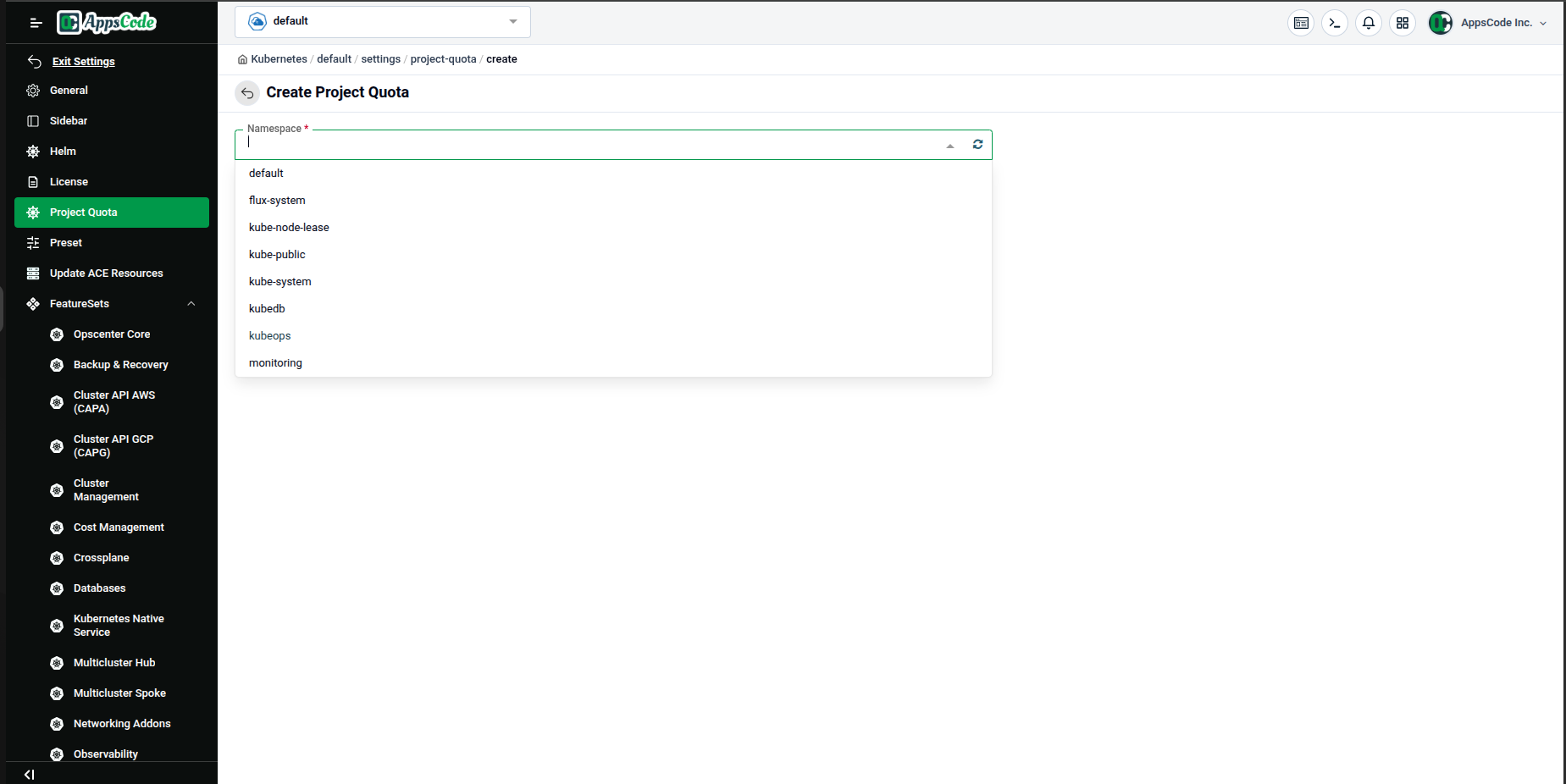Viewport: 1566px width, 784px height.
Task: Open the notifications bell
Action: click(1369, 23)
